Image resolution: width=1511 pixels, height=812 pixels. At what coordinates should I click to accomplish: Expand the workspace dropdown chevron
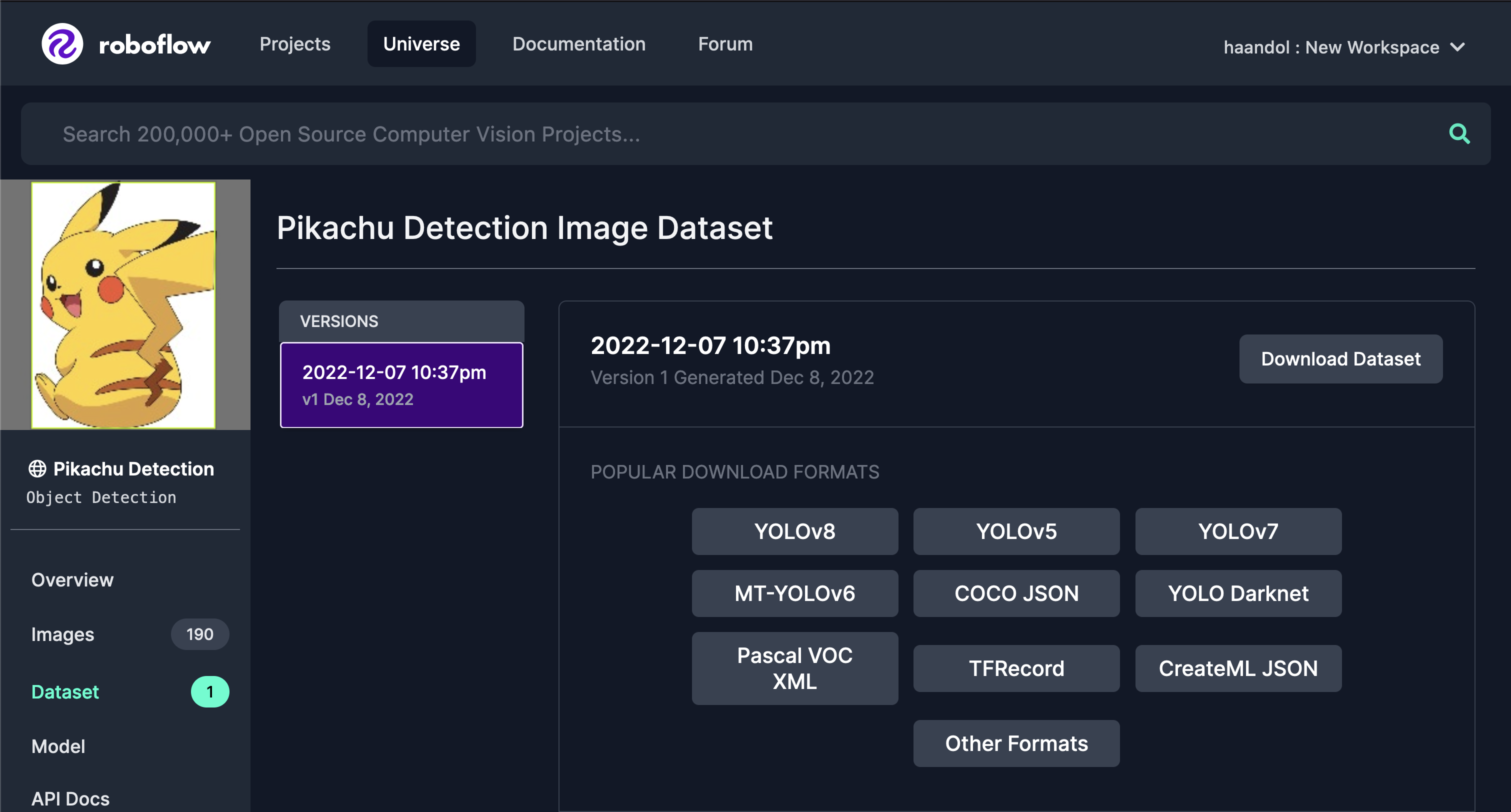pos(1458,47)
